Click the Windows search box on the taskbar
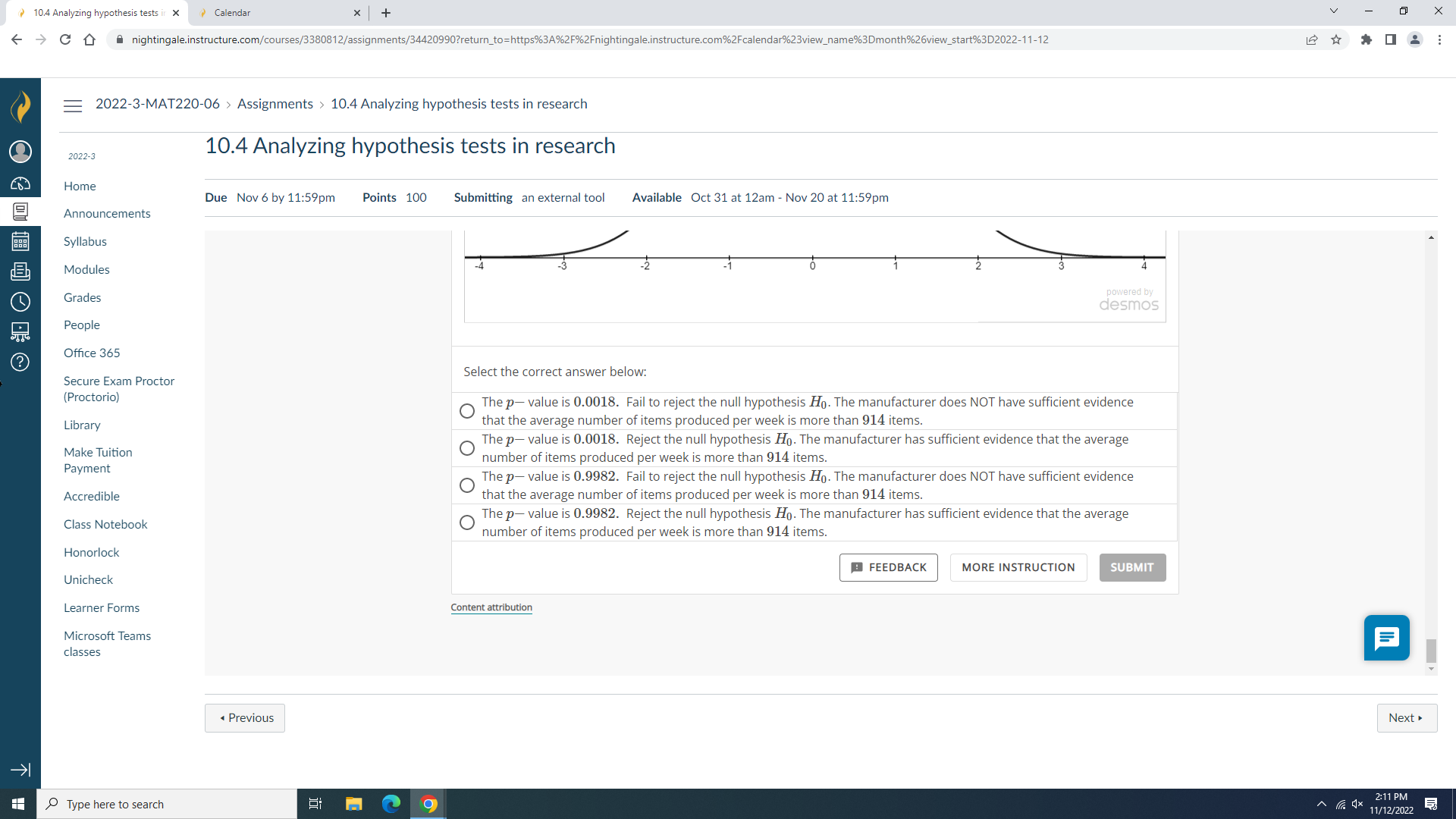 [167, 804]
